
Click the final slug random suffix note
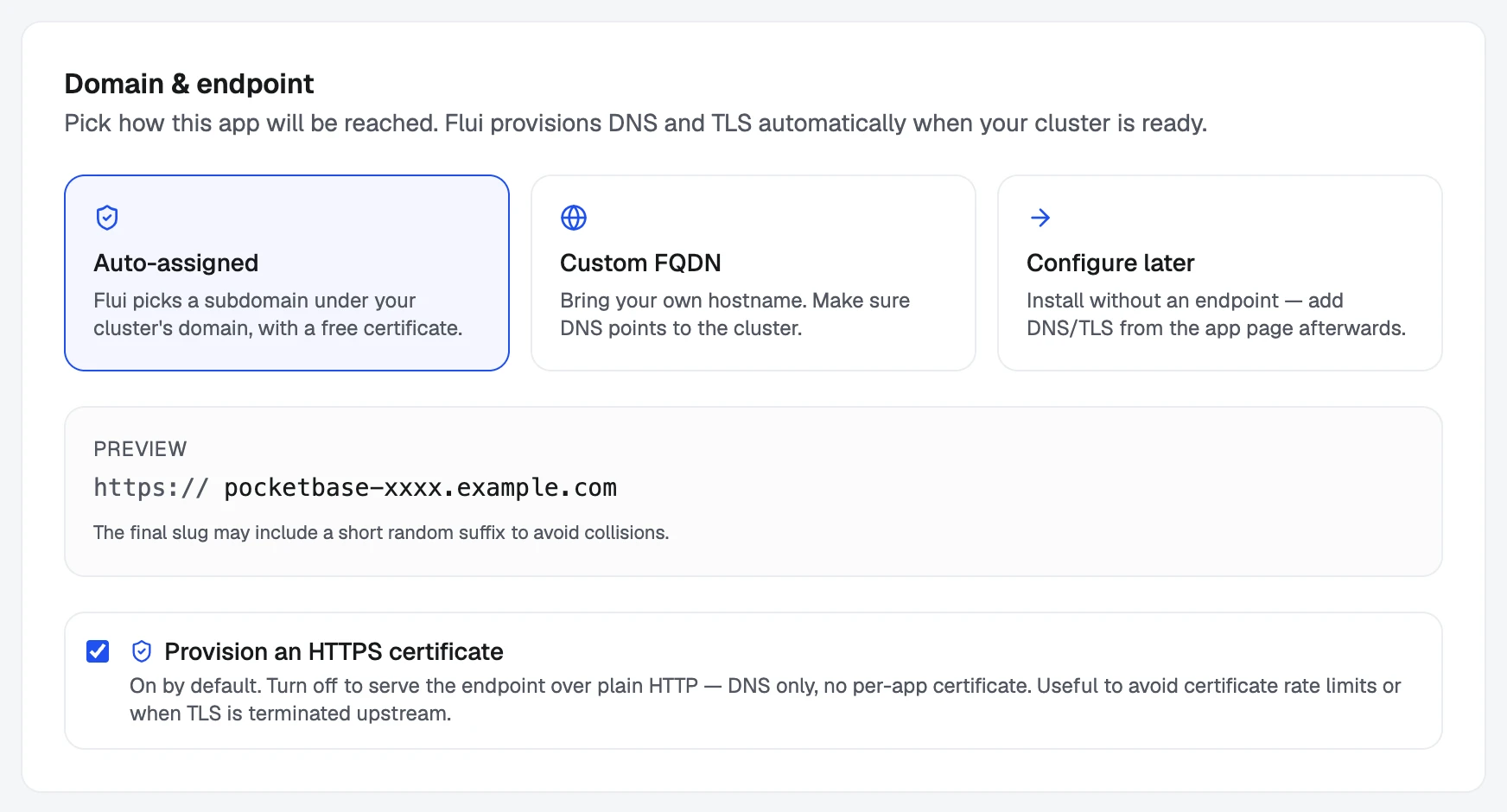(x=381, y=533)
